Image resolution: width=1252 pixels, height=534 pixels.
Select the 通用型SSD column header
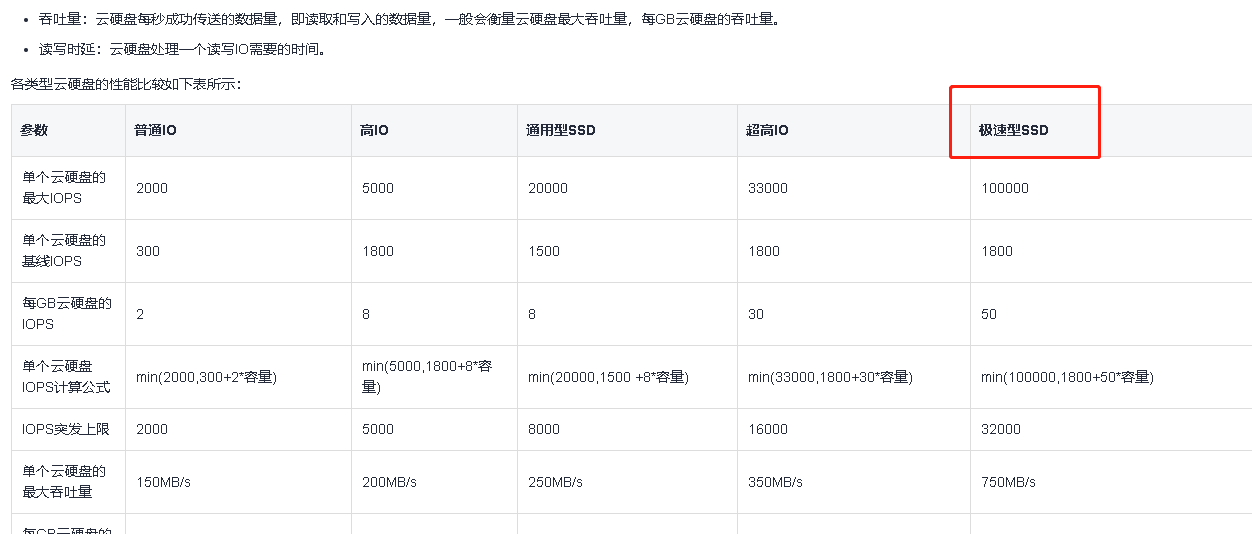[x=561, y=130]
